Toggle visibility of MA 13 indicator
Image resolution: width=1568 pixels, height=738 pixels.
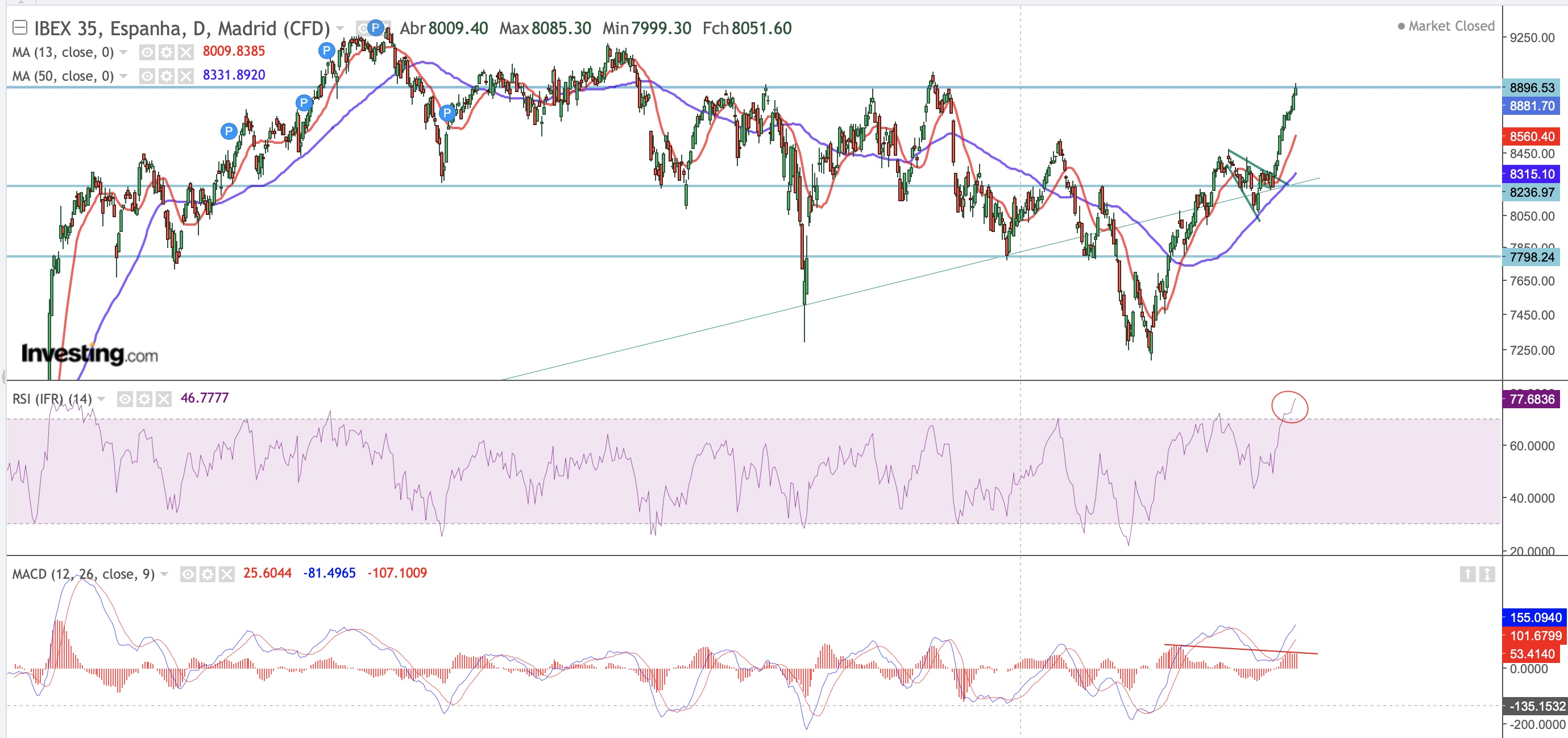click(x=147, y=52)
